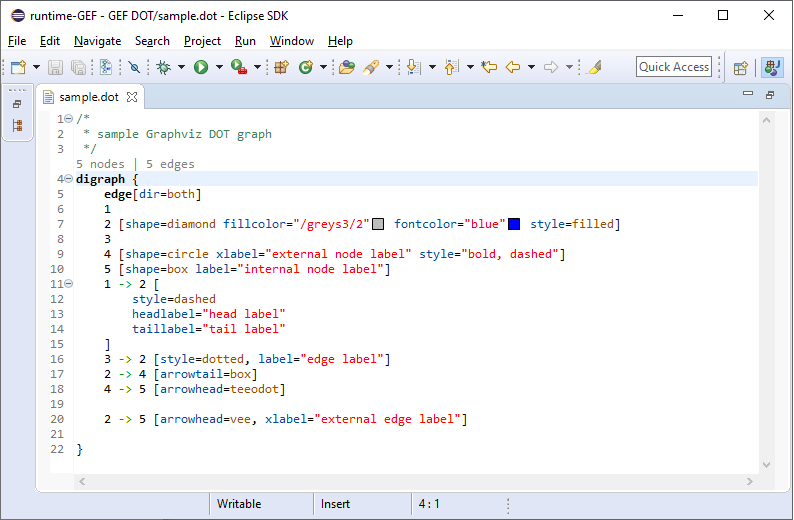This screenshot has height=520, width=794.
Task: Collapse the digraph block fold marker
Action: pyautogui.click(x=68, y=180)
